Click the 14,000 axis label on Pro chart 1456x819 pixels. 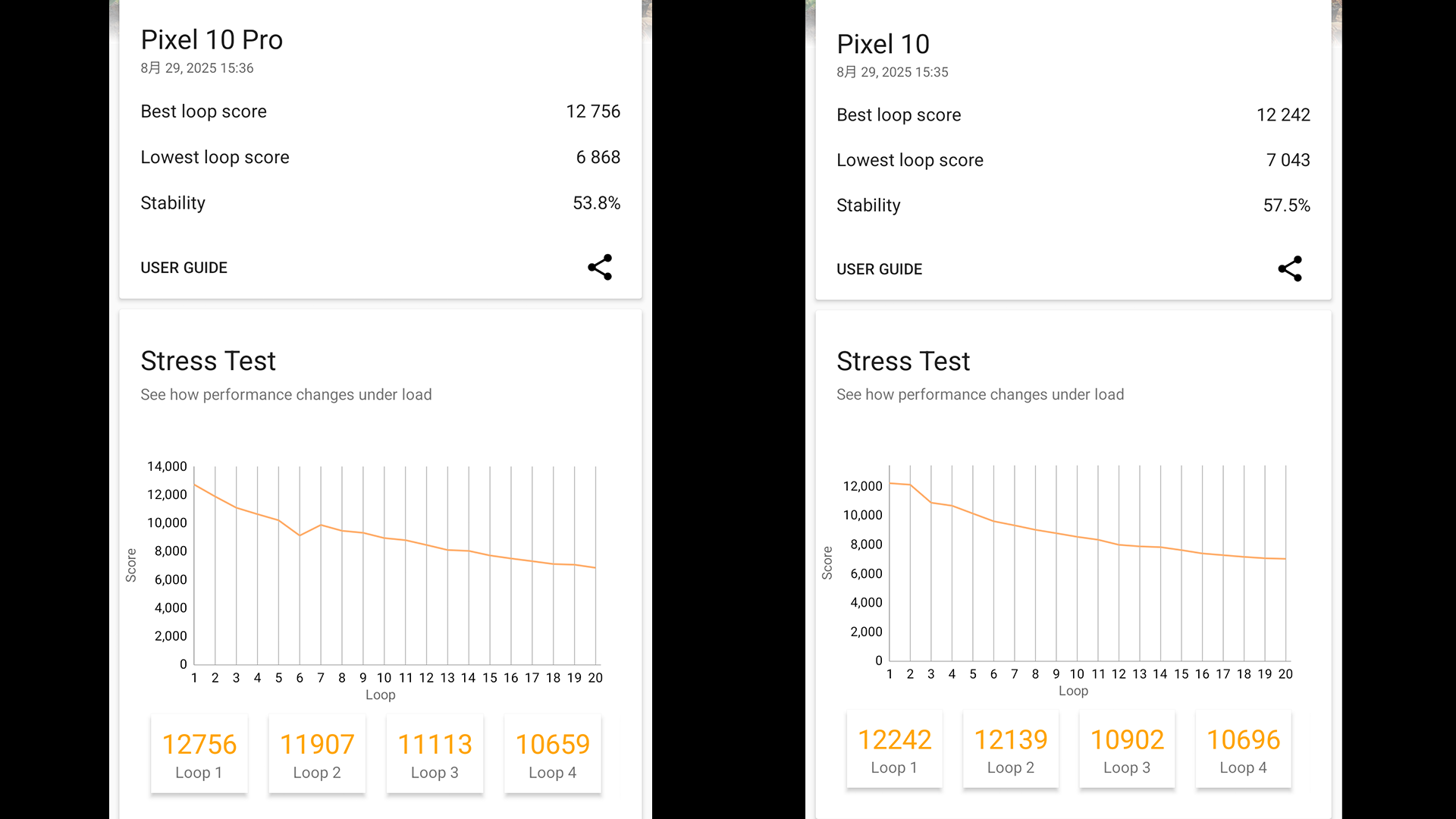167,466
